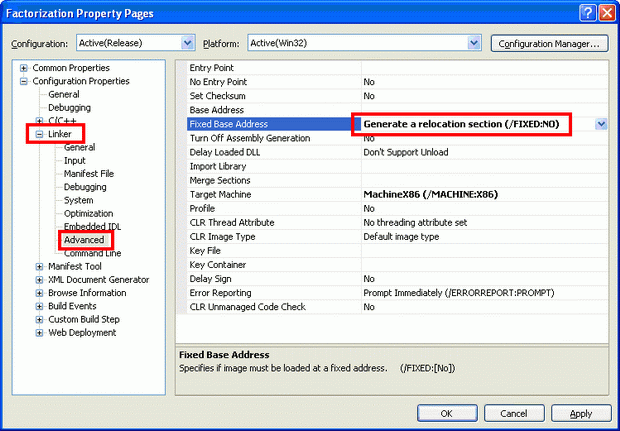The width and height of the screenshot is (620, 431).
Task: Expand the Build Events node
Action: point(40,306)
